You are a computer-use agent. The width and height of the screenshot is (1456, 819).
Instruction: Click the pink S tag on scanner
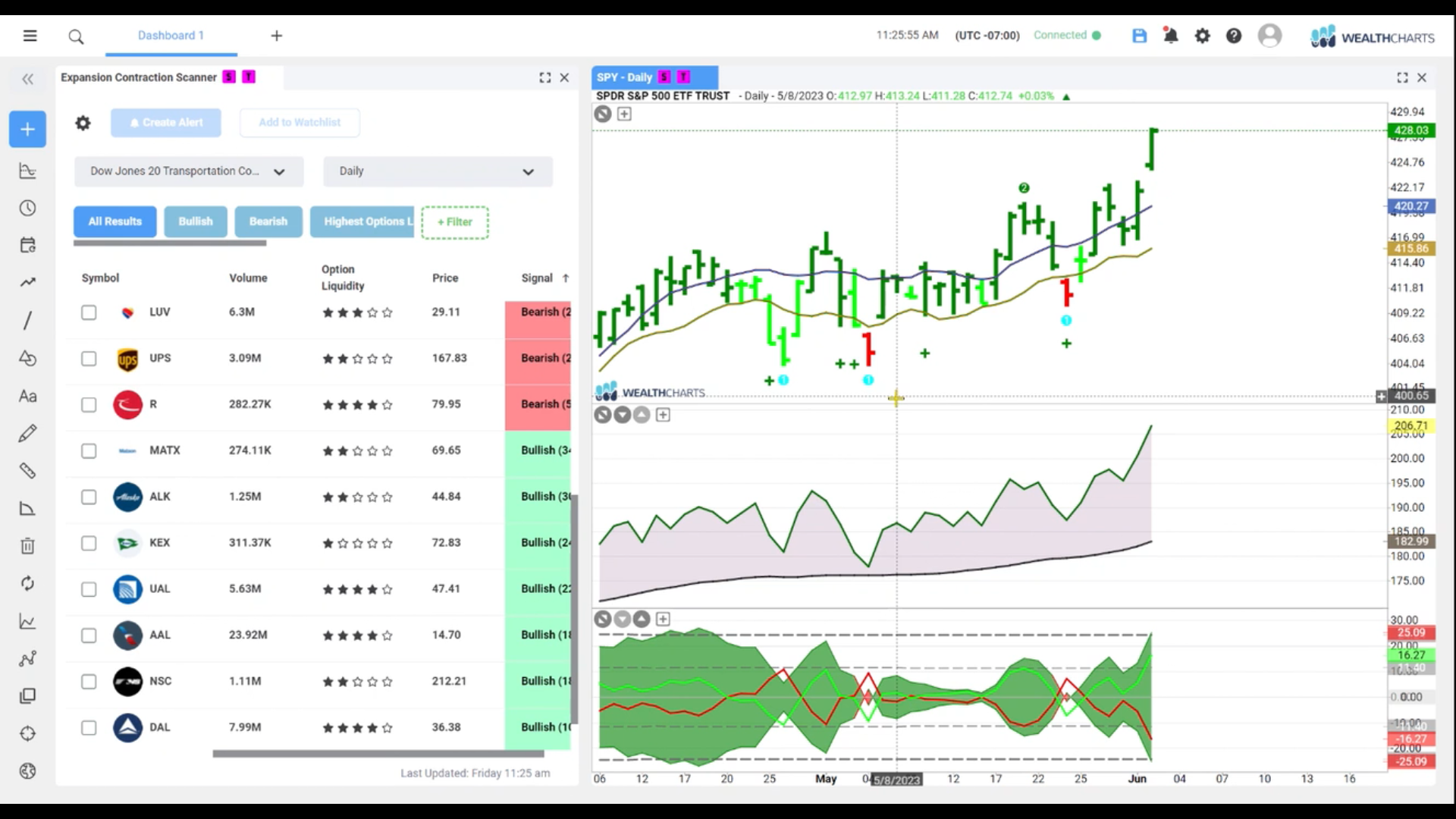click(x=229, y=77)
